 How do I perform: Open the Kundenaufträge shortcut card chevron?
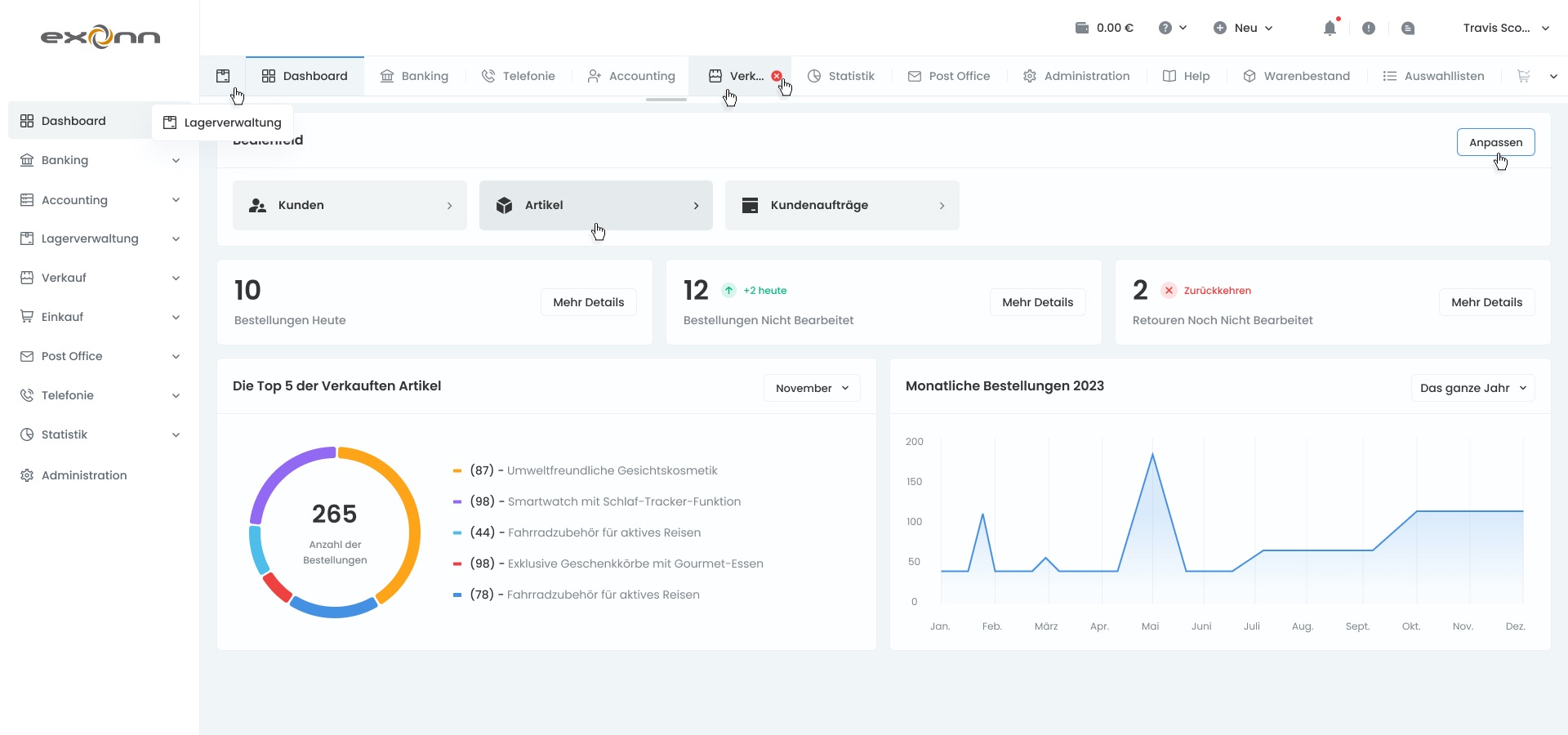point(942,206)
